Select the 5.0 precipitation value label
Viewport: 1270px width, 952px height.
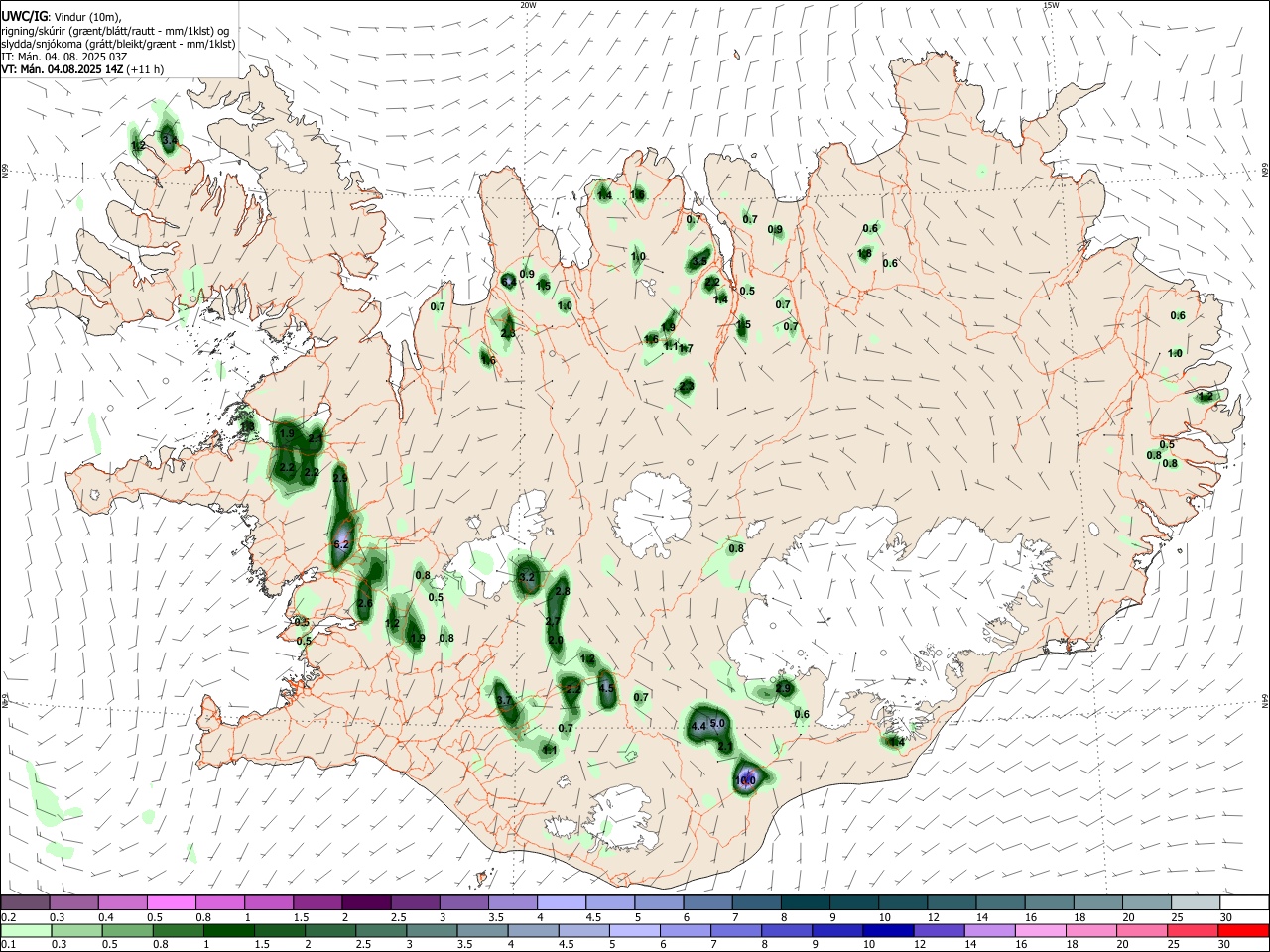(x=717, y=724)
